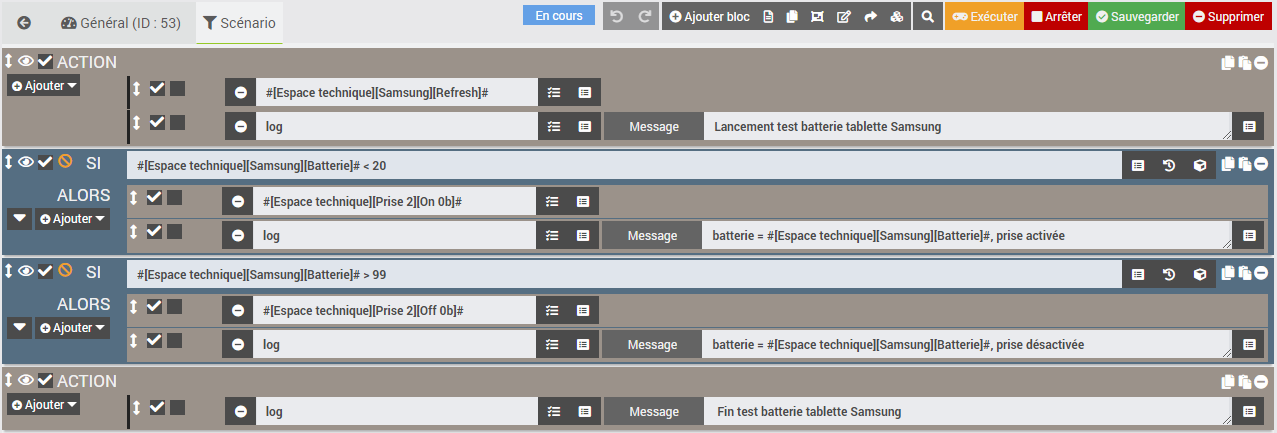1277x433 pixels.
Task: Pick equipment for Batterie > 99 condition
Action: pyautogui.click(x=1200, y=274)
